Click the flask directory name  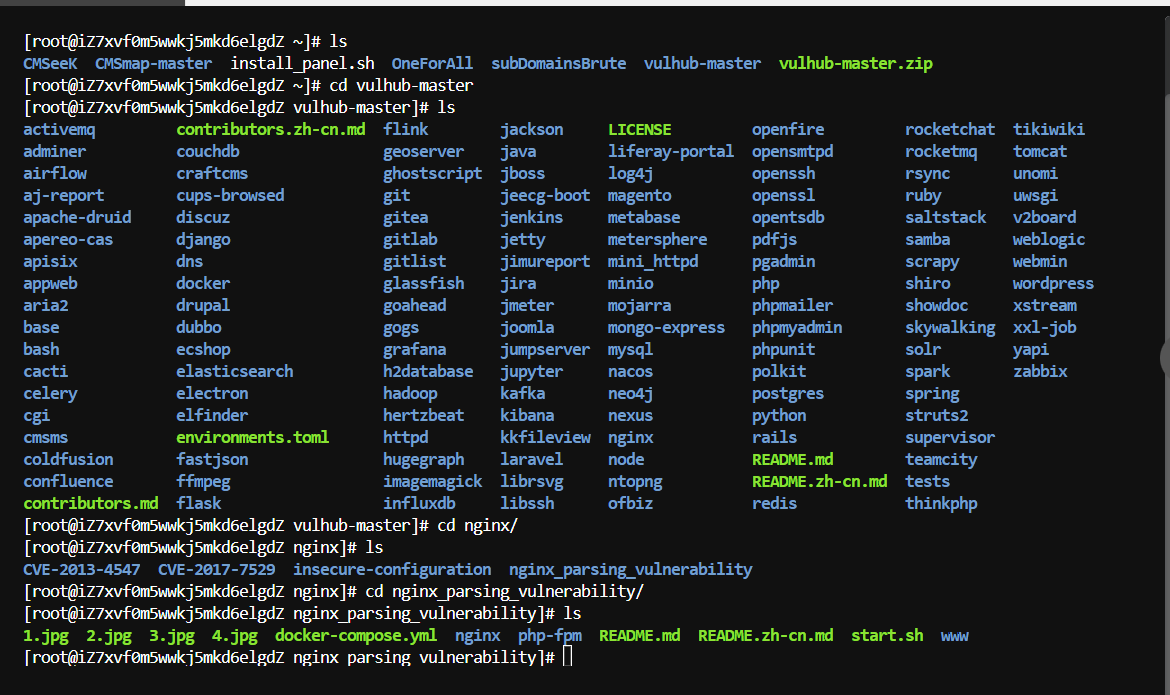[198, 504]
